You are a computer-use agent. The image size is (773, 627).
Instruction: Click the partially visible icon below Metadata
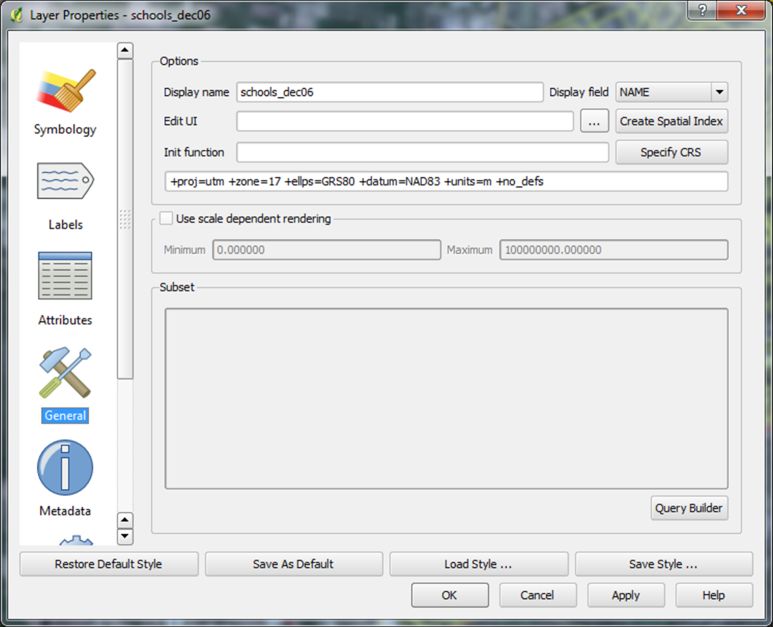pos(76,540)
